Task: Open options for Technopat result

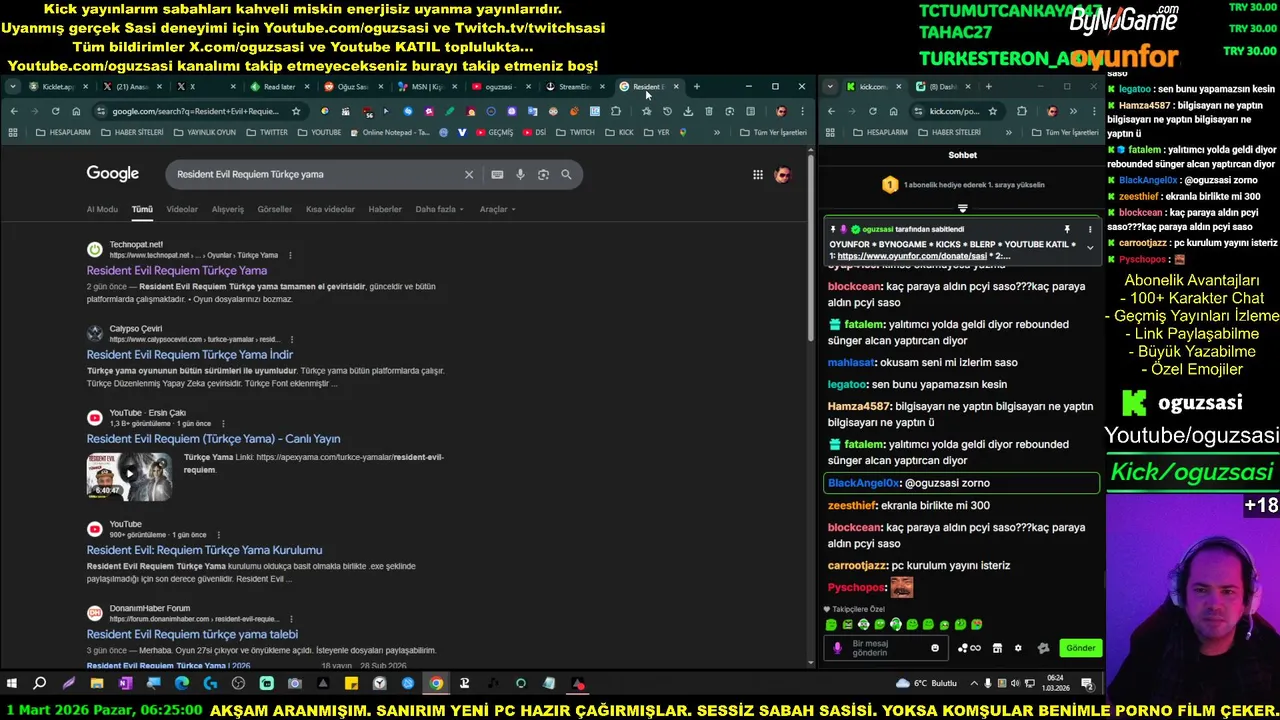Action: tap(290, 255)
